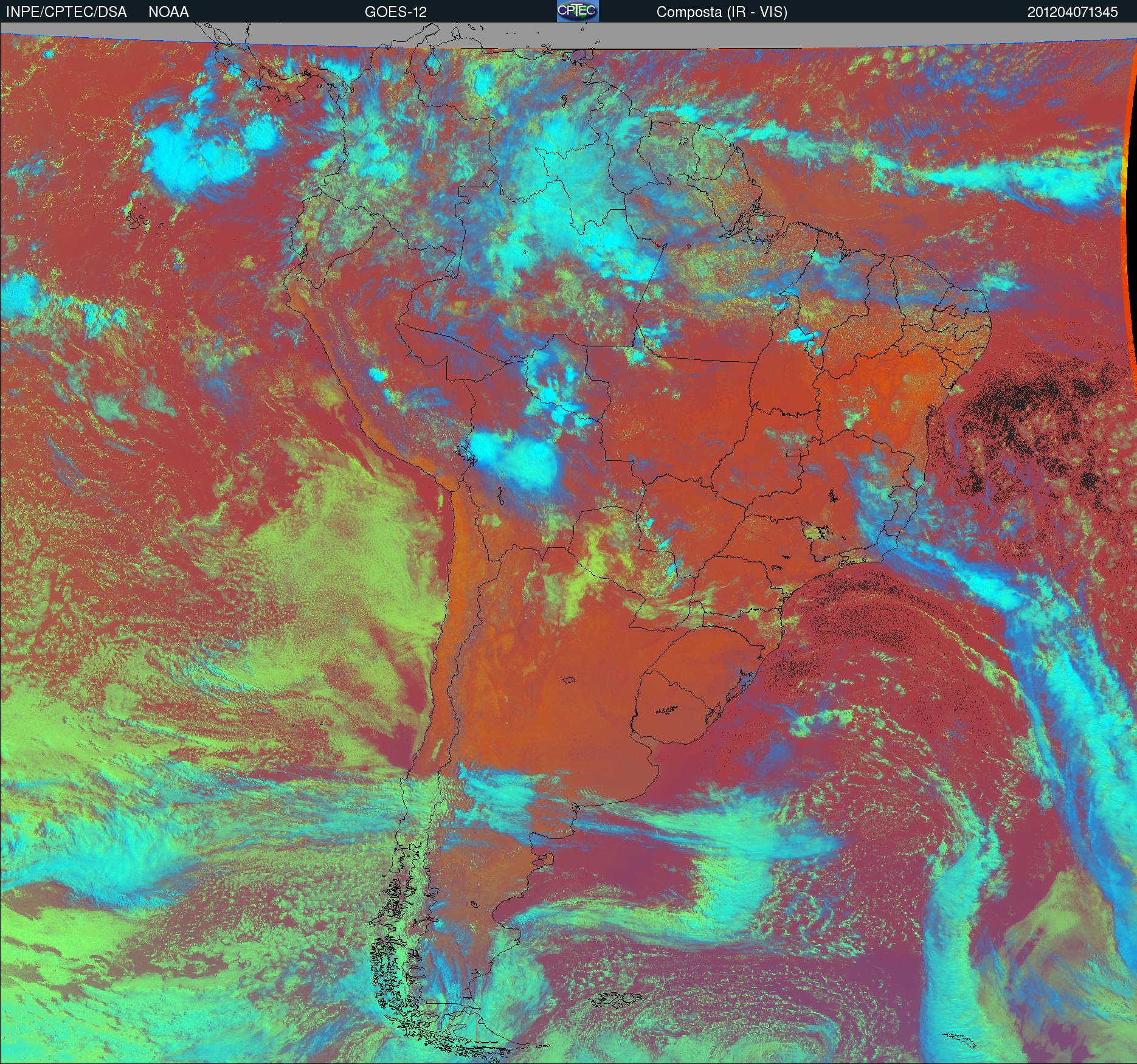Select the 'GOES-12' satellite label
Image resolution: width=1137 pixels, height=1064 pixels.
[x=396, y=12]
